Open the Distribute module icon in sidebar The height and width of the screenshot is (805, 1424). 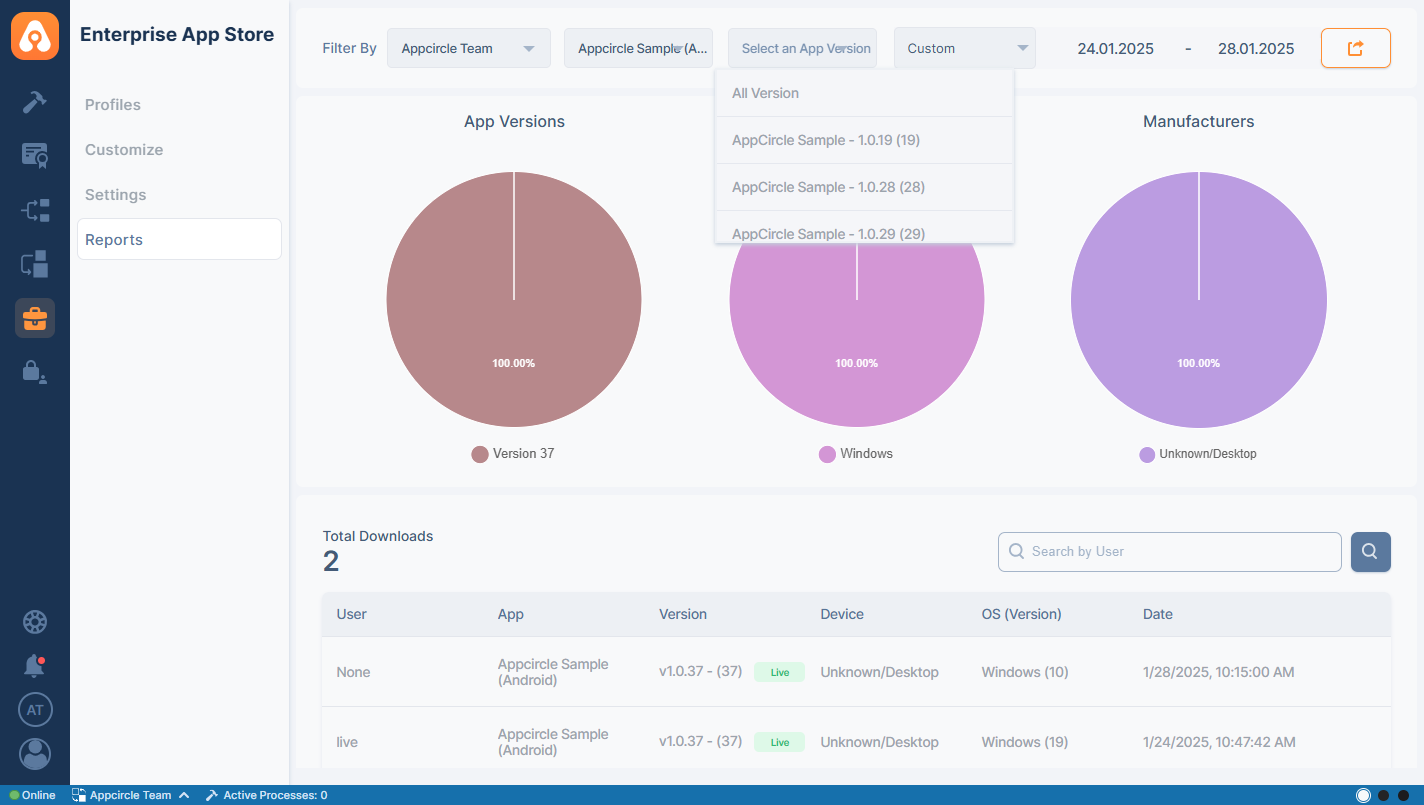tap(35, 210)
